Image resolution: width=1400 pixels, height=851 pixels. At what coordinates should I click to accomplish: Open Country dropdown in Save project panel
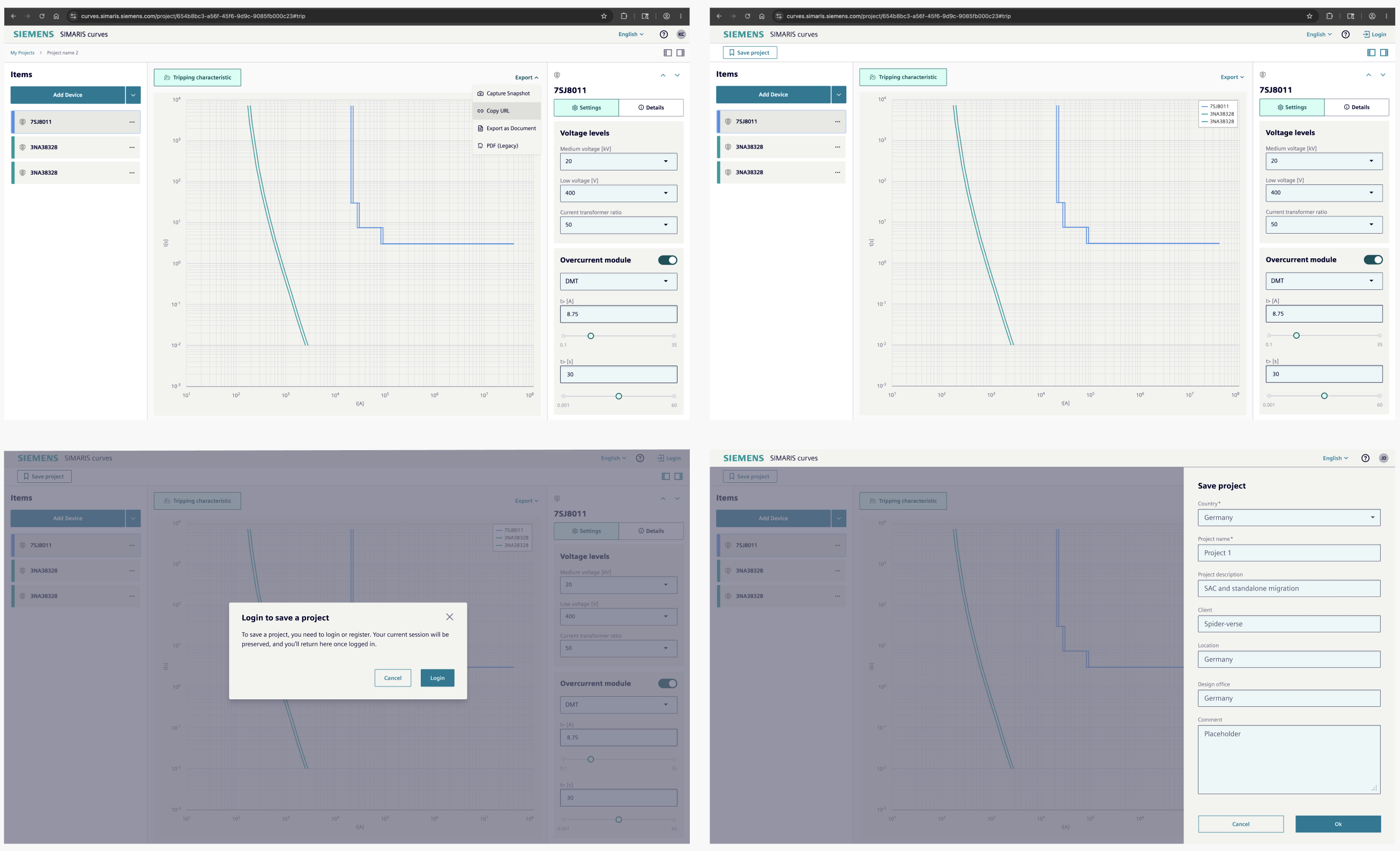pyautogui.click(x=1289, y=518)
